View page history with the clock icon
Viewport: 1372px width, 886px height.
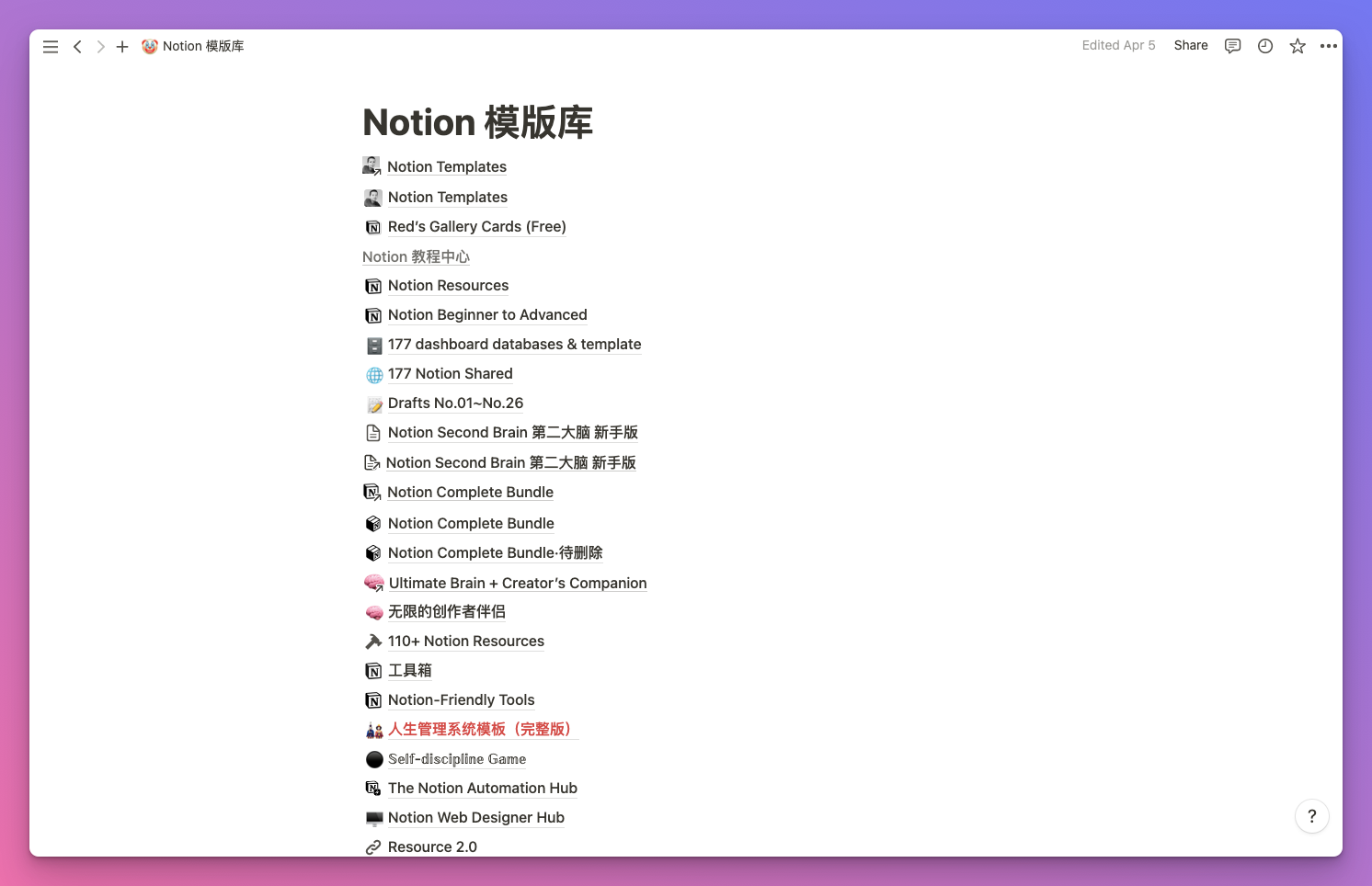(1265, 45)
